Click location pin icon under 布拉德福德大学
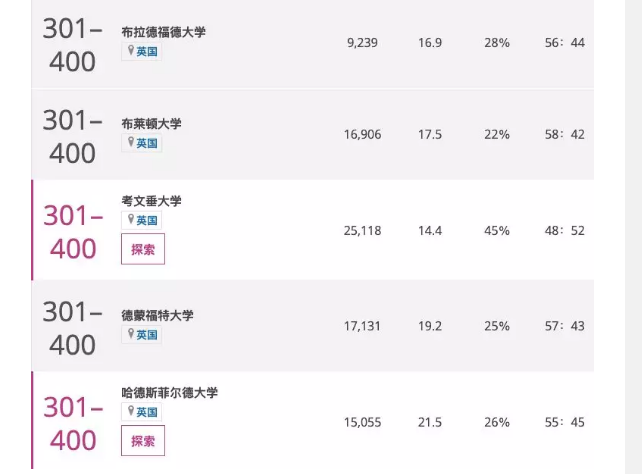This screenshot has height=474, width=642. (x=131, y=50)
